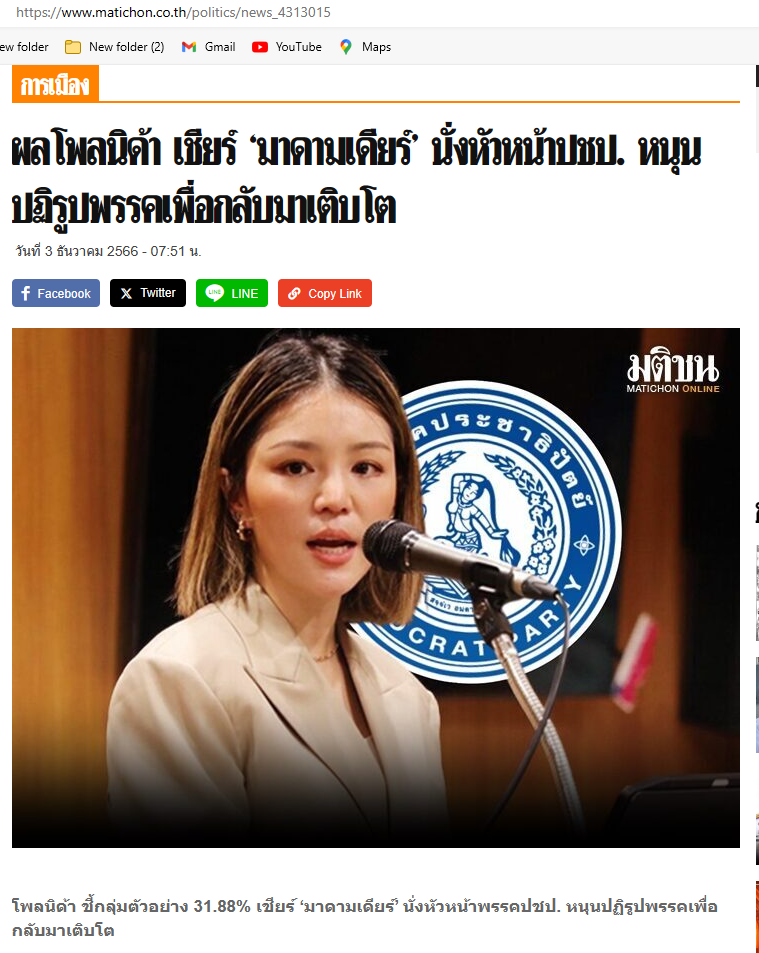Open the Maps pin bookmark icon
The width and height of the screenshot is (759, 953).
(x=346, y=47)
